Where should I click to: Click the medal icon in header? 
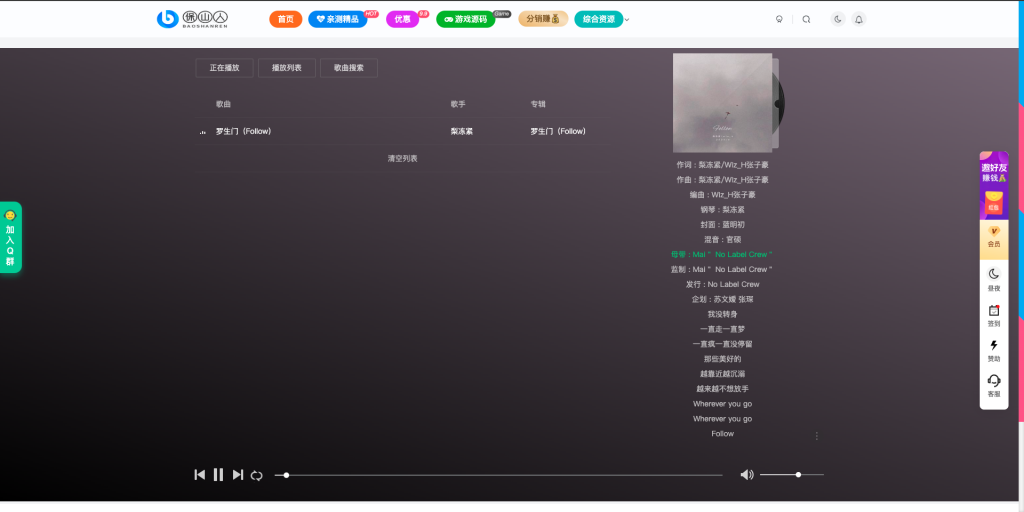click(779, 20)
